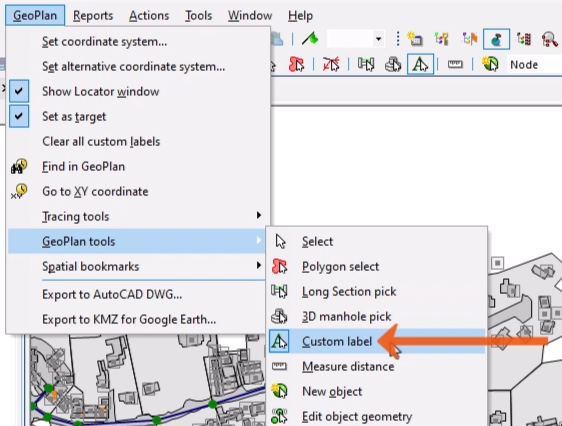The image size is (562, 426).
Task: Click the Select arrow icon in submenu
Action: pyautogui.click(x=281, y=241)
